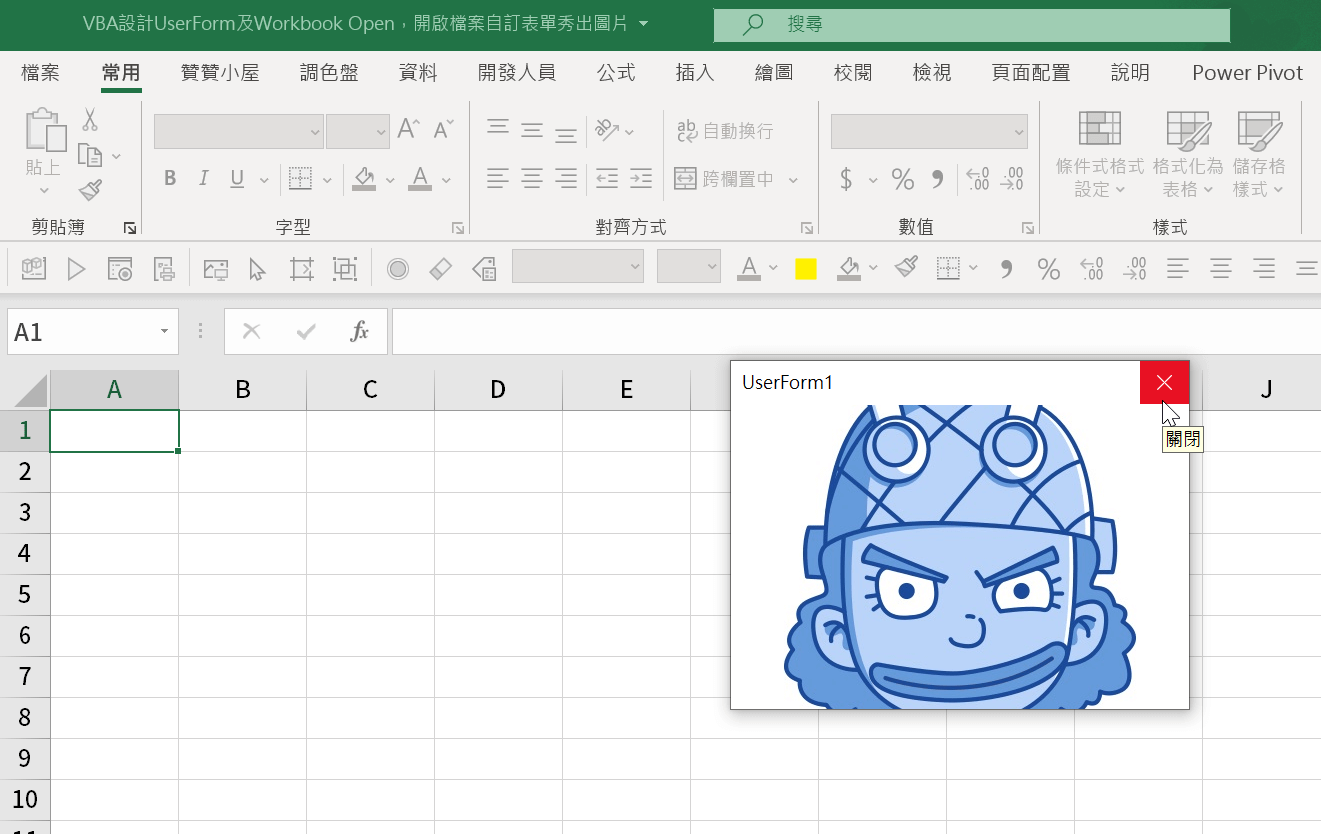This screenshot has height=834, width=1321.
Task: Select column C header
Action: click(370, 390)
